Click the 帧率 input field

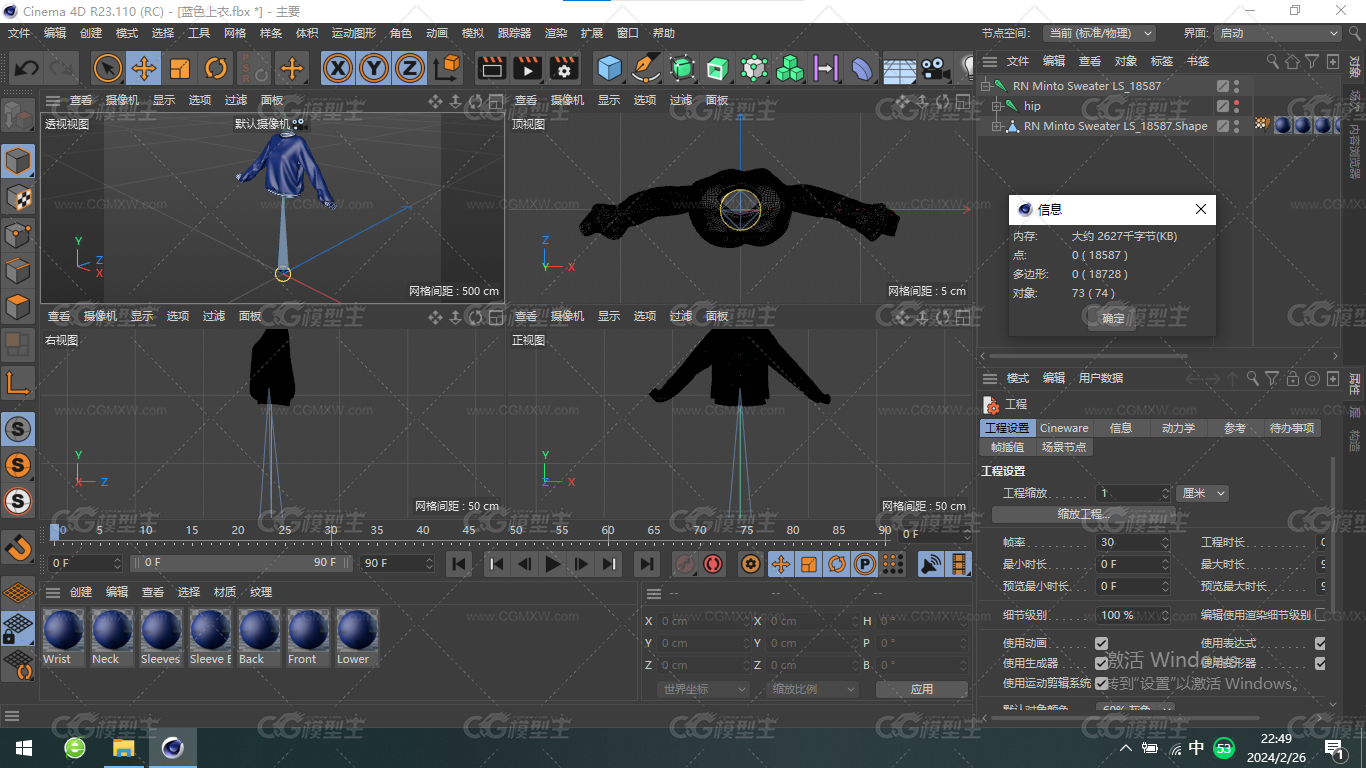1132,542
